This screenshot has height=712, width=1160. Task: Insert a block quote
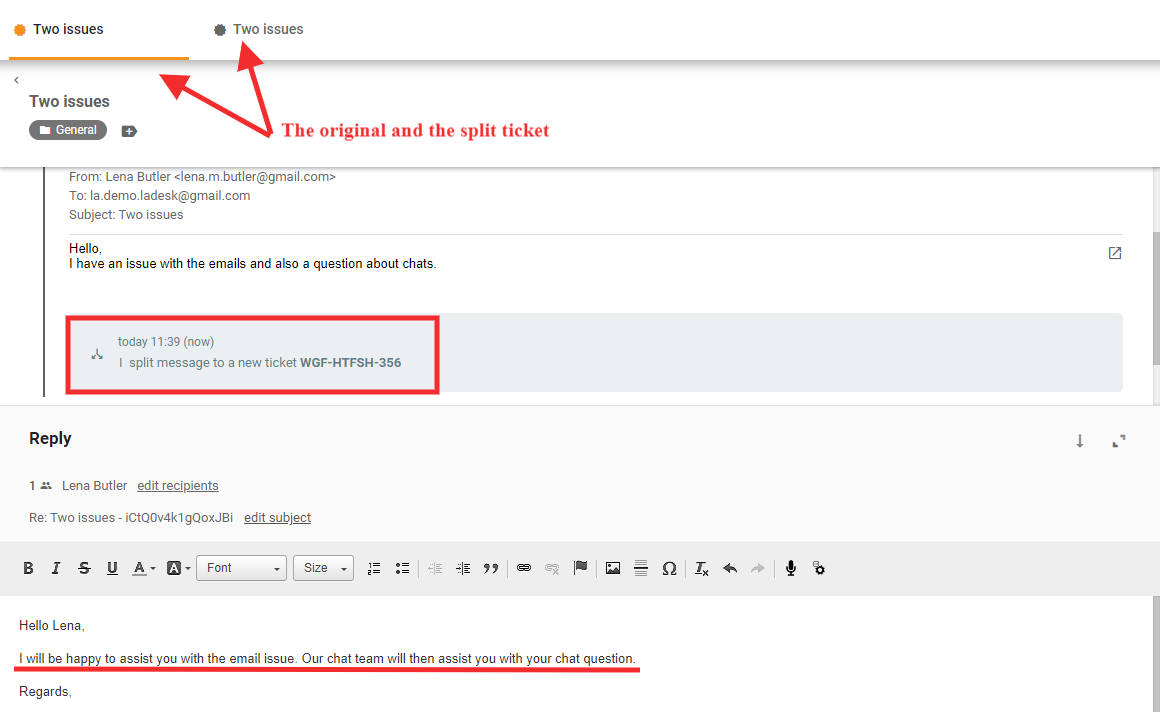(x=490, y=568)
